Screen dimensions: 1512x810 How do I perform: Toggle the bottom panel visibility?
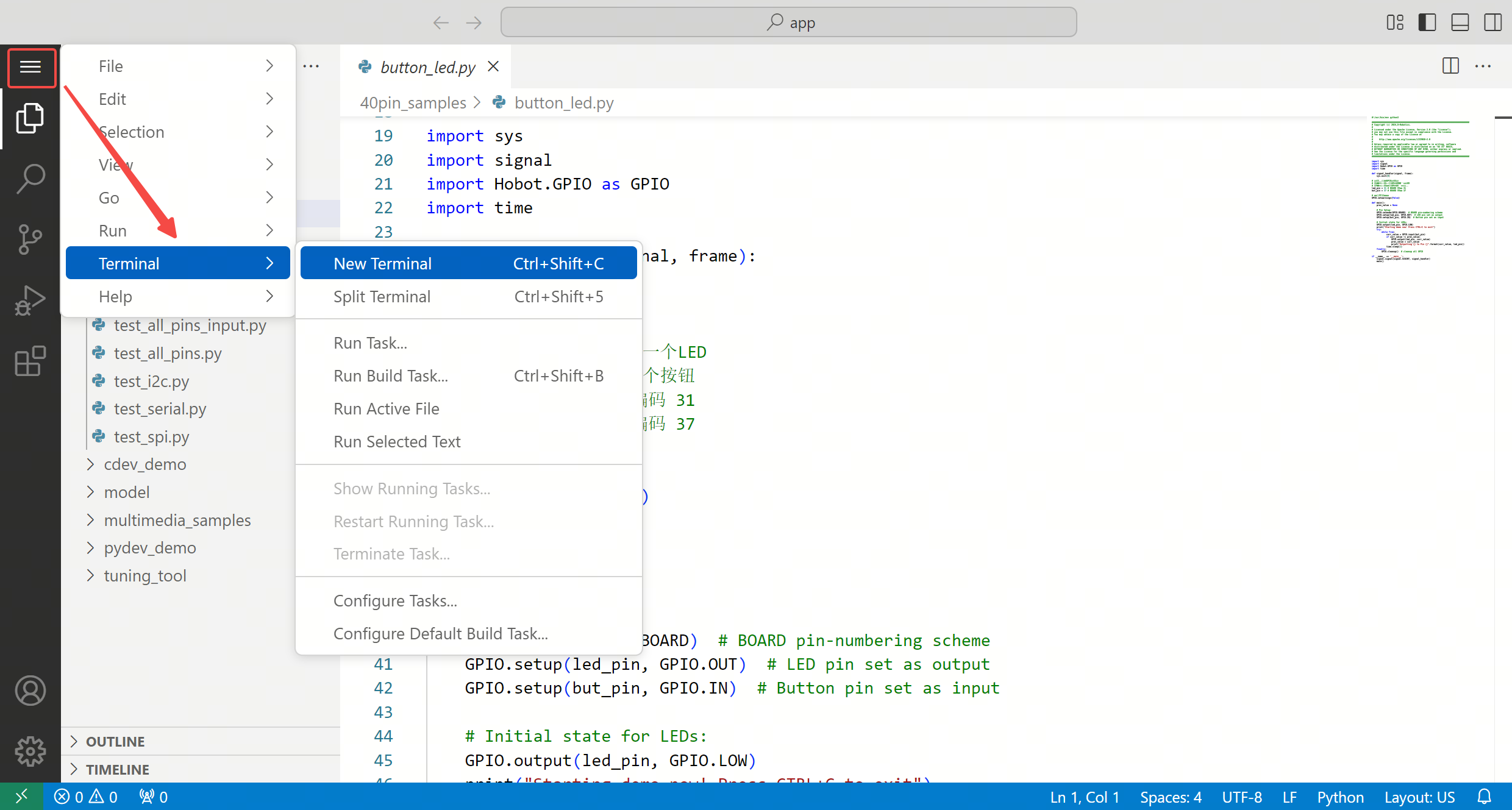[x=1460, y=22]
